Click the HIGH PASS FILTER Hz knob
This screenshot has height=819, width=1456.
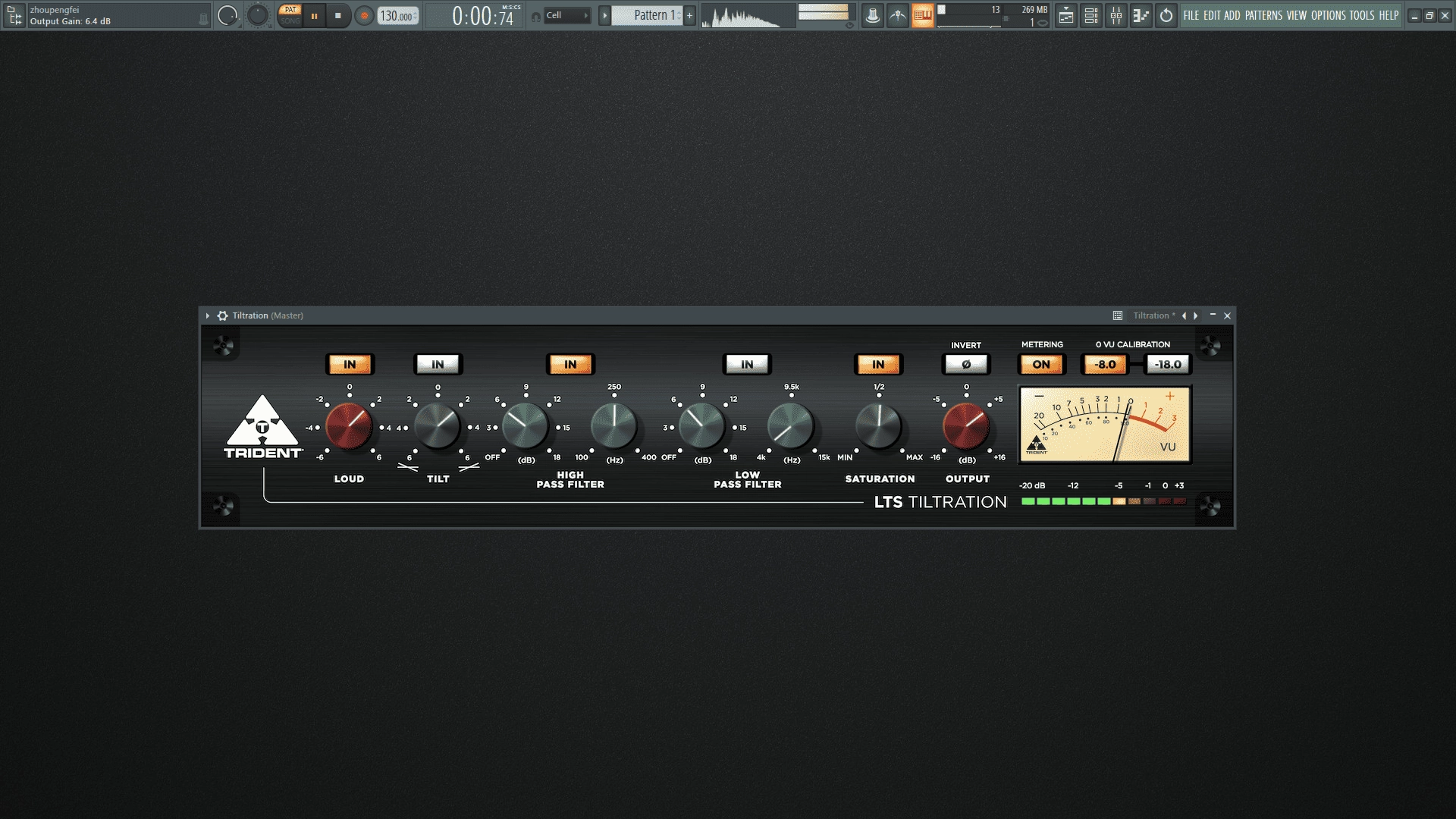pyautogui.click(x=614, y=426)
